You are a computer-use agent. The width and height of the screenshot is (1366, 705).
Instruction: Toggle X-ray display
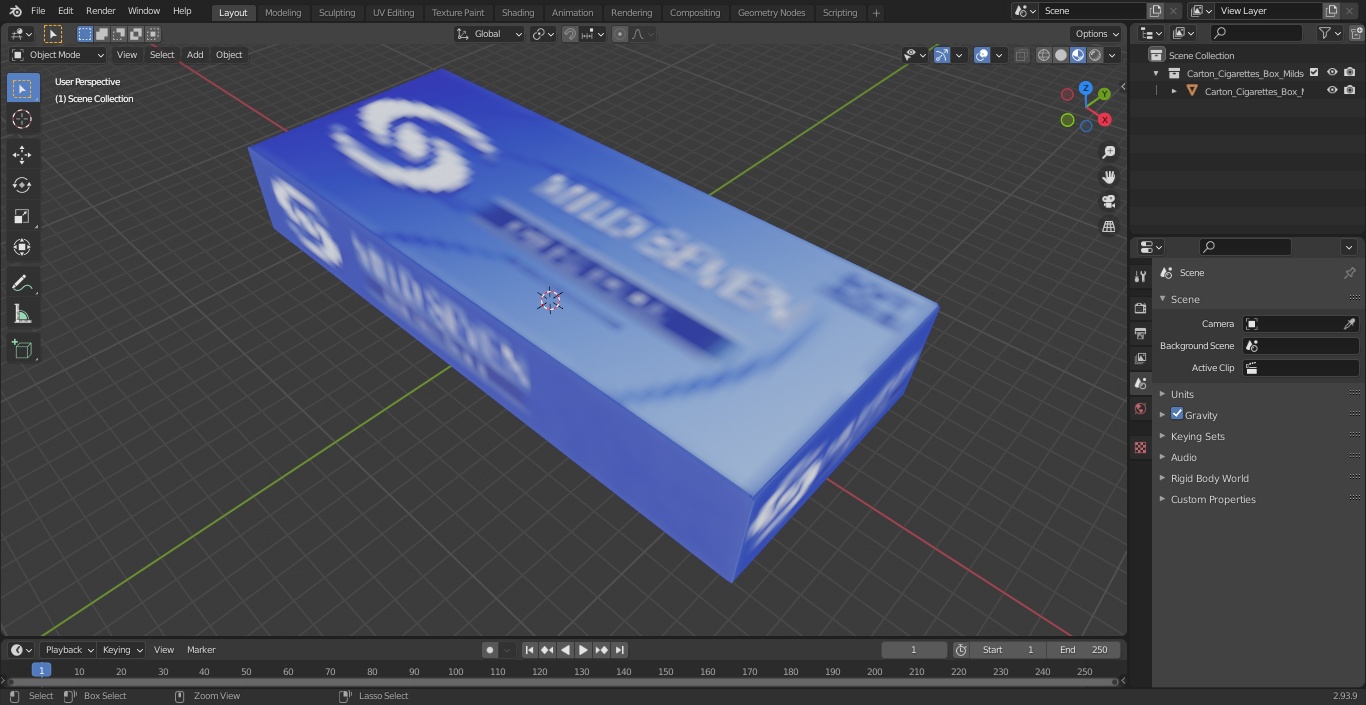point(1021,55)
